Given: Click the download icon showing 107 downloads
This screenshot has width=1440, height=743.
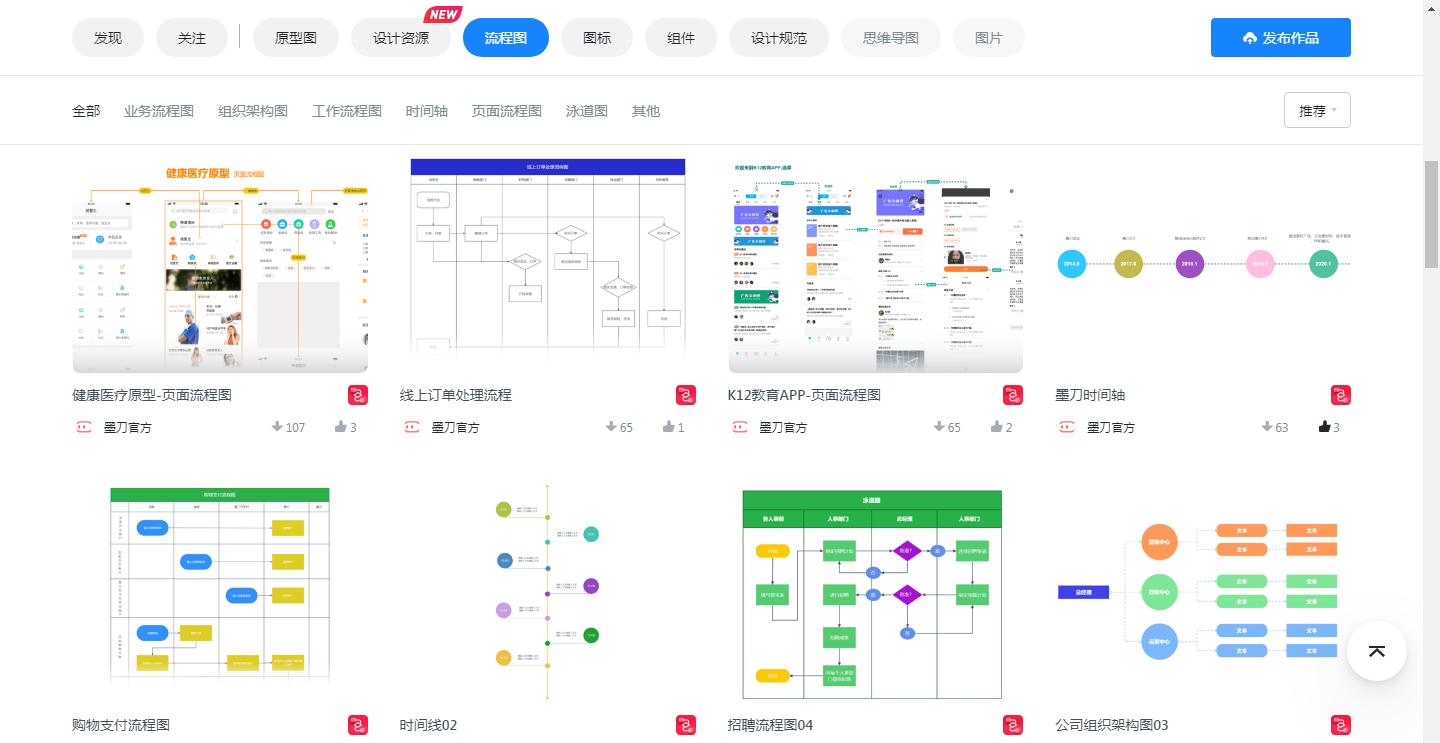Looking at the screenshot, I should (x=276, y=427).
